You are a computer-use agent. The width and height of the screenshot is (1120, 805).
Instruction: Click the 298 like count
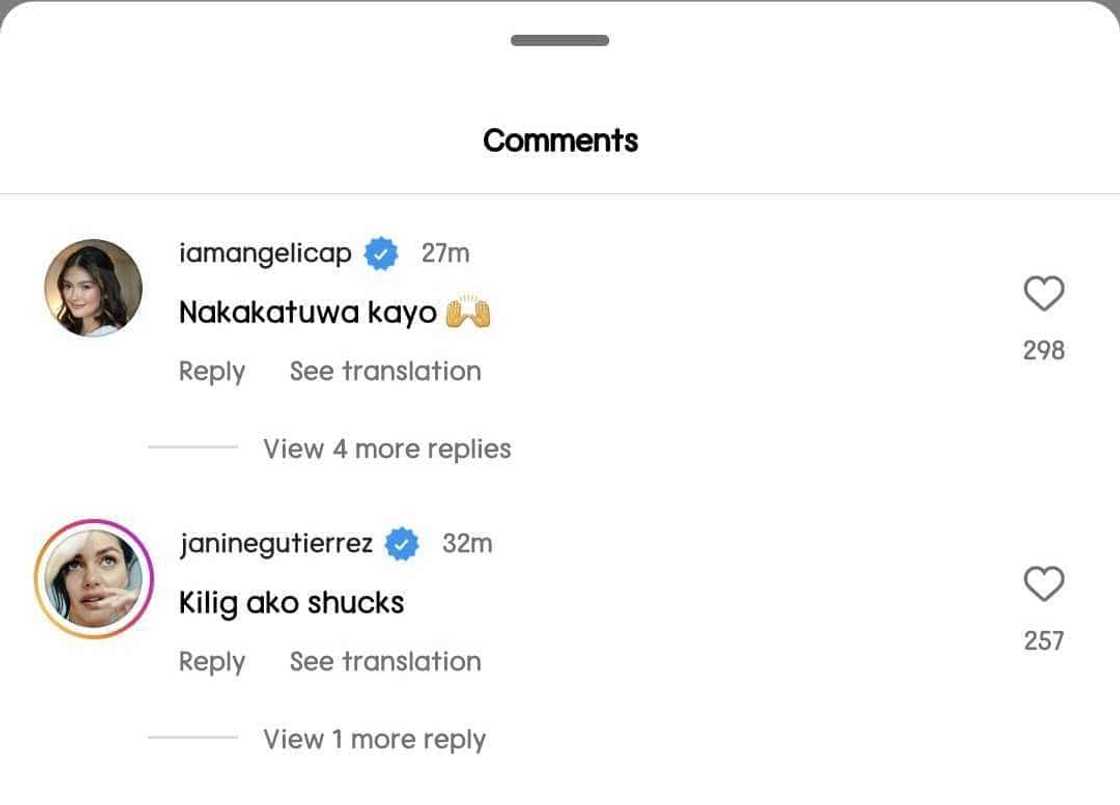click(x=1043, y=350)
